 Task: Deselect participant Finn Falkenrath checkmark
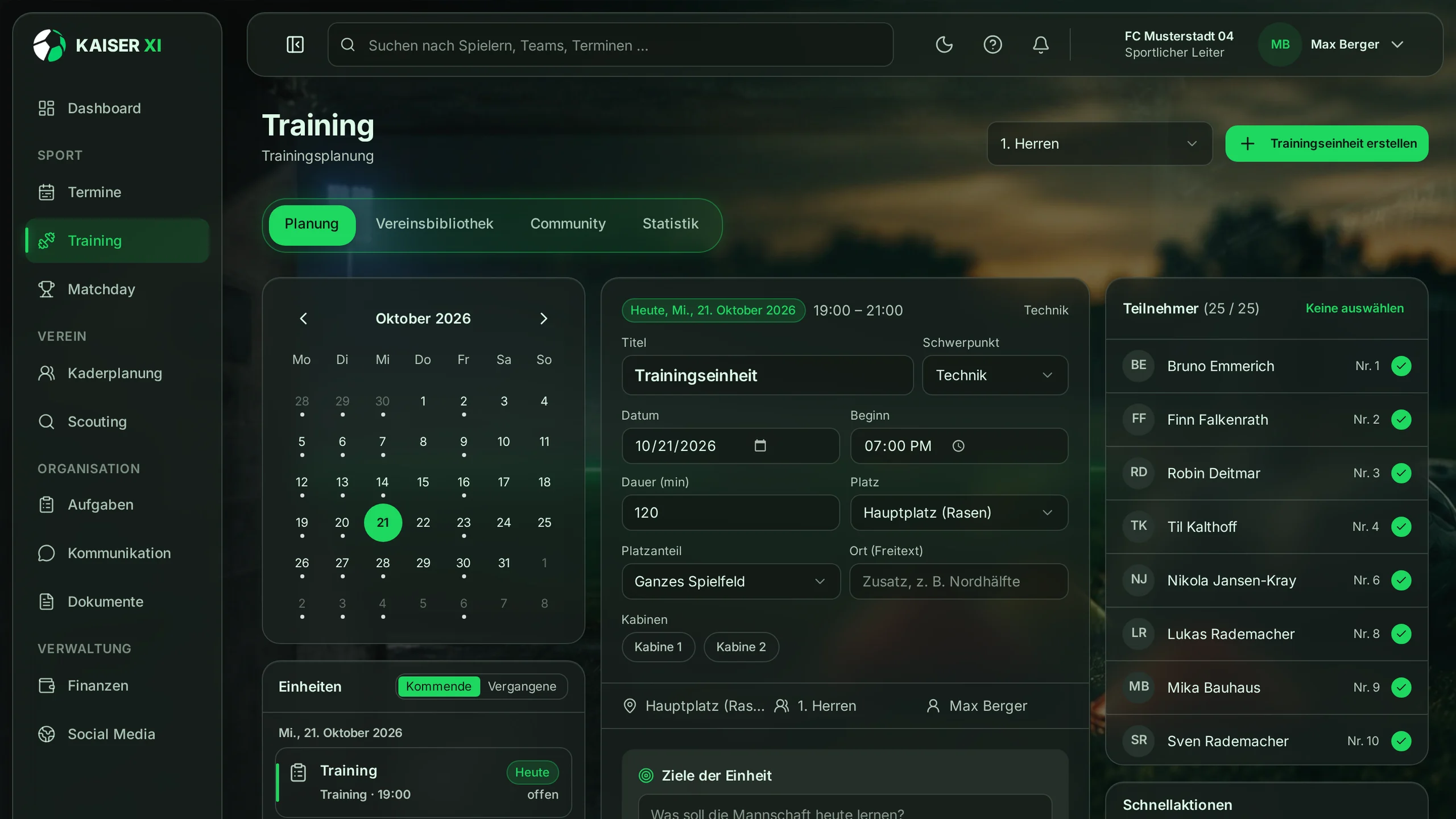point(1401,420)
